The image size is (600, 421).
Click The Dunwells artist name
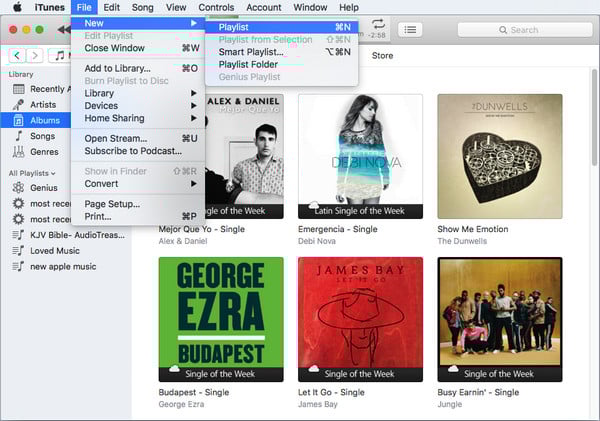462,241
